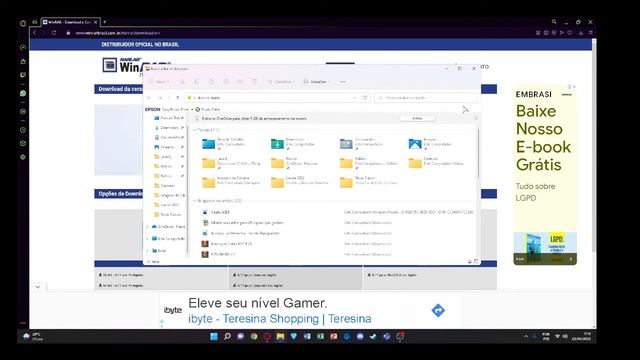The width and height of the screenshot is (640, 360).
Task: Select the WinRAR Download browser tab
Action: click(x=70, y=22)
